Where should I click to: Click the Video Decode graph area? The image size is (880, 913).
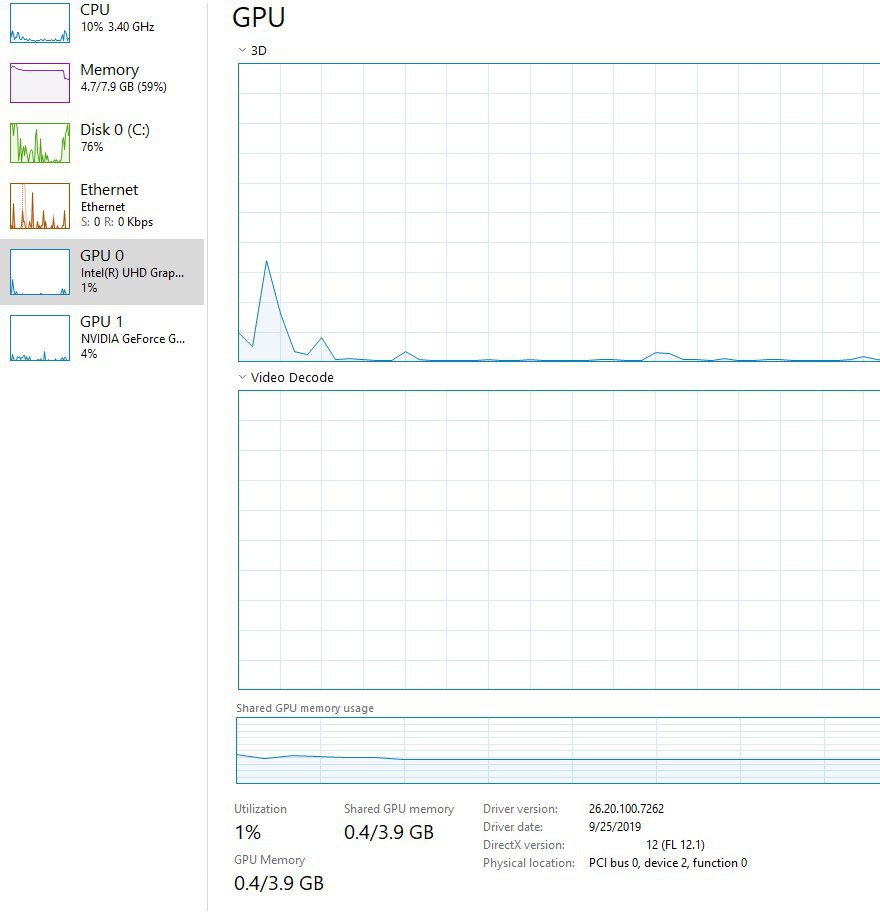coord(559,540)
